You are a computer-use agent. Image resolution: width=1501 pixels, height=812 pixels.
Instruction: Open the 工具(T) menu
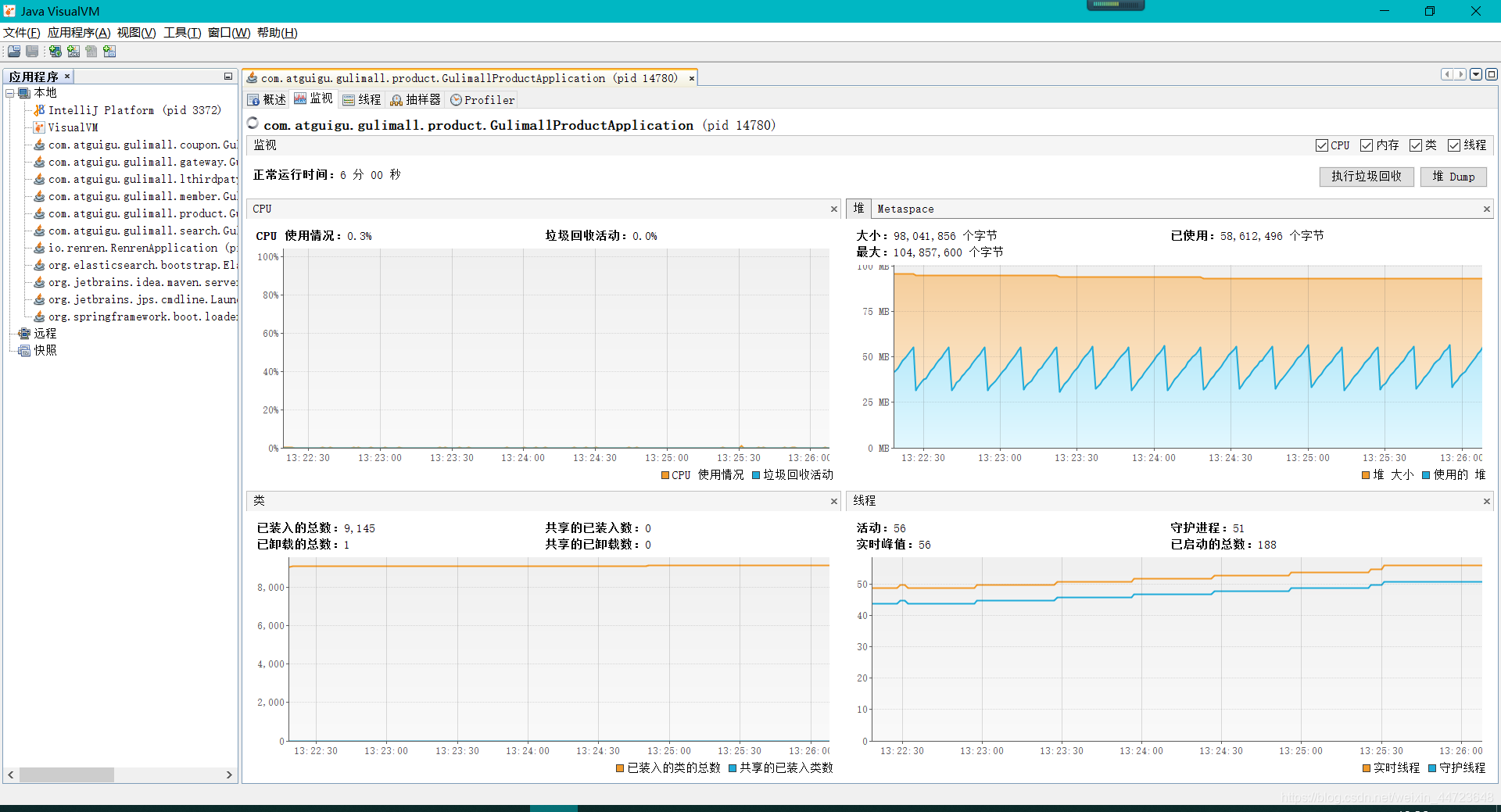[182, 33]
